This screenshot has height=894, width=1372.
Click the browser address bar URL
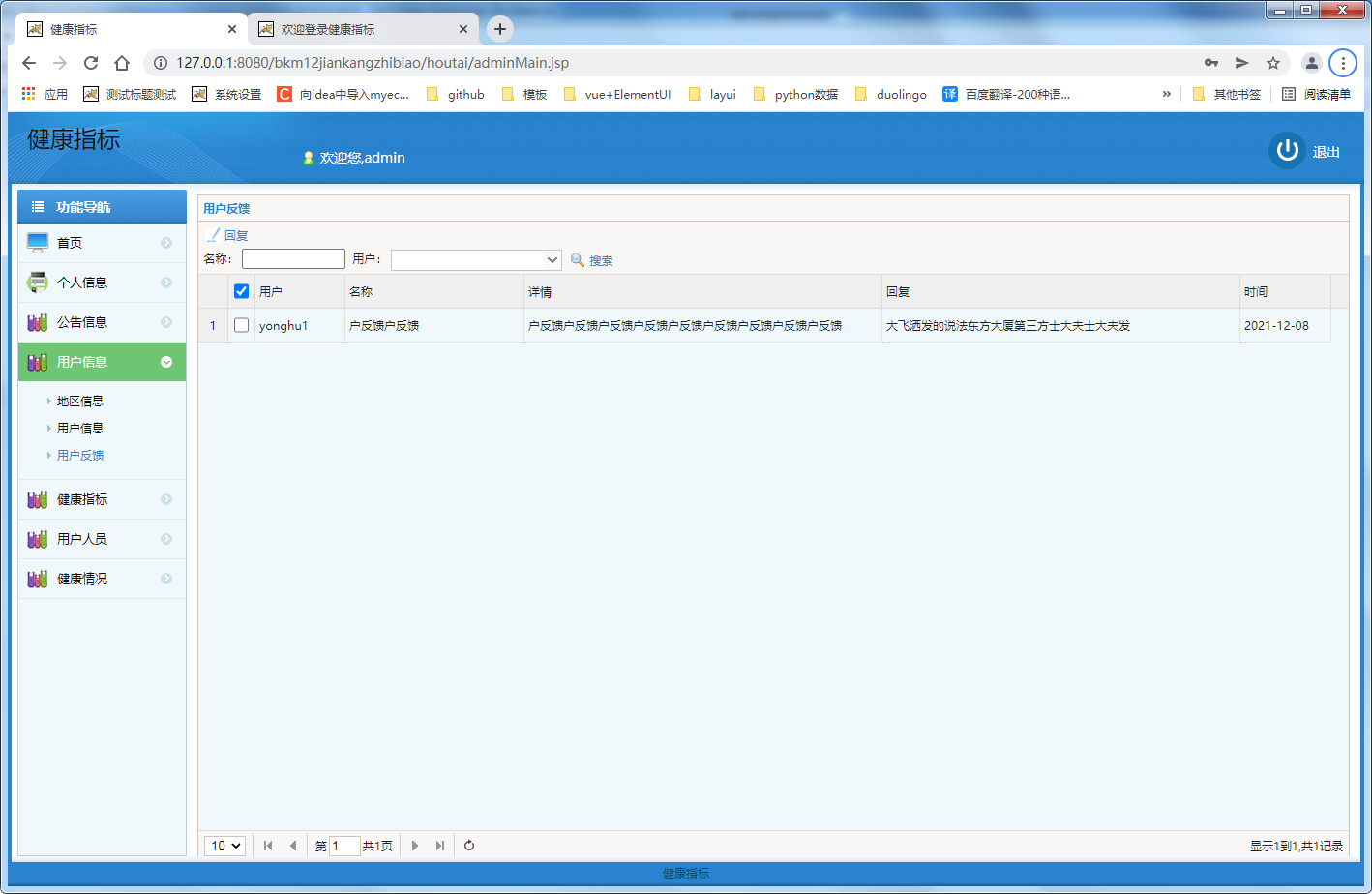[x=373, y=63]
